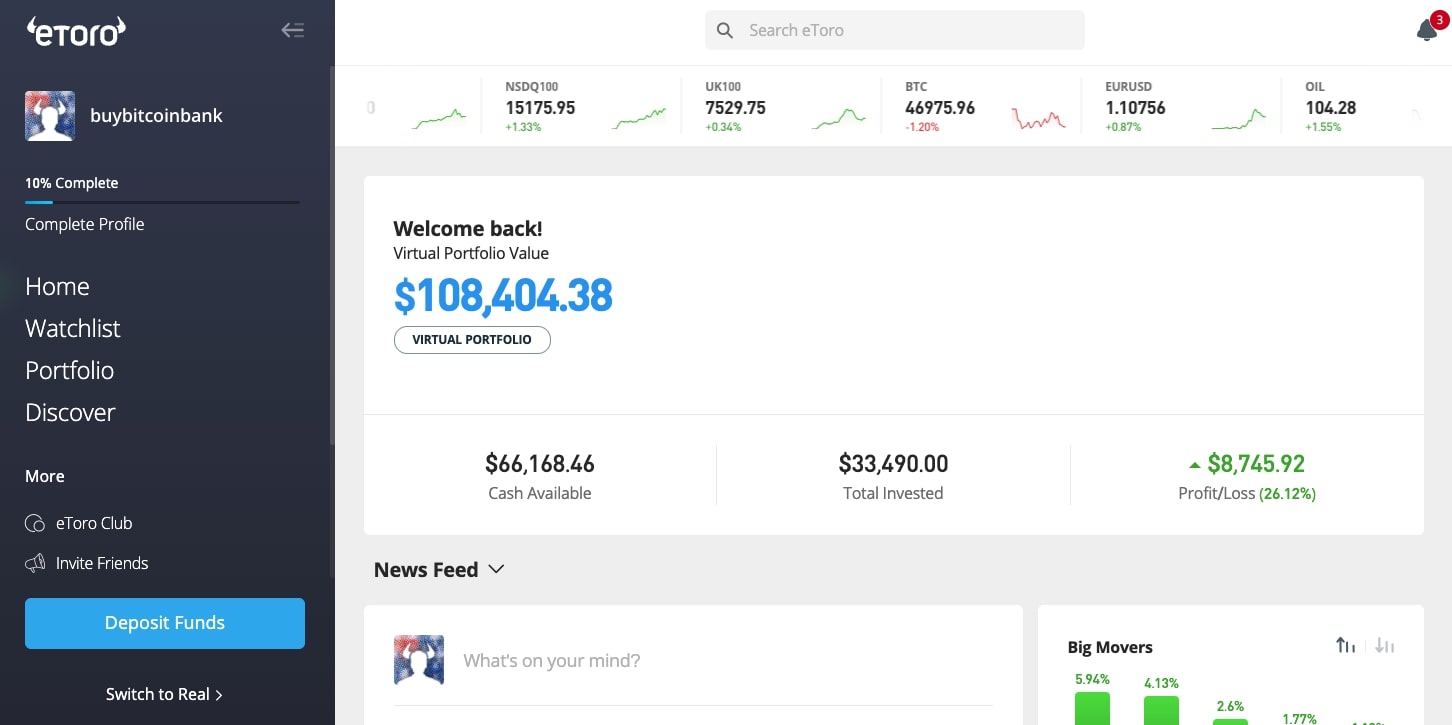Click the 10% Complete label
Image resolution: width=1452 pixels, height=725 pixels.
click(x=72, y=183)
